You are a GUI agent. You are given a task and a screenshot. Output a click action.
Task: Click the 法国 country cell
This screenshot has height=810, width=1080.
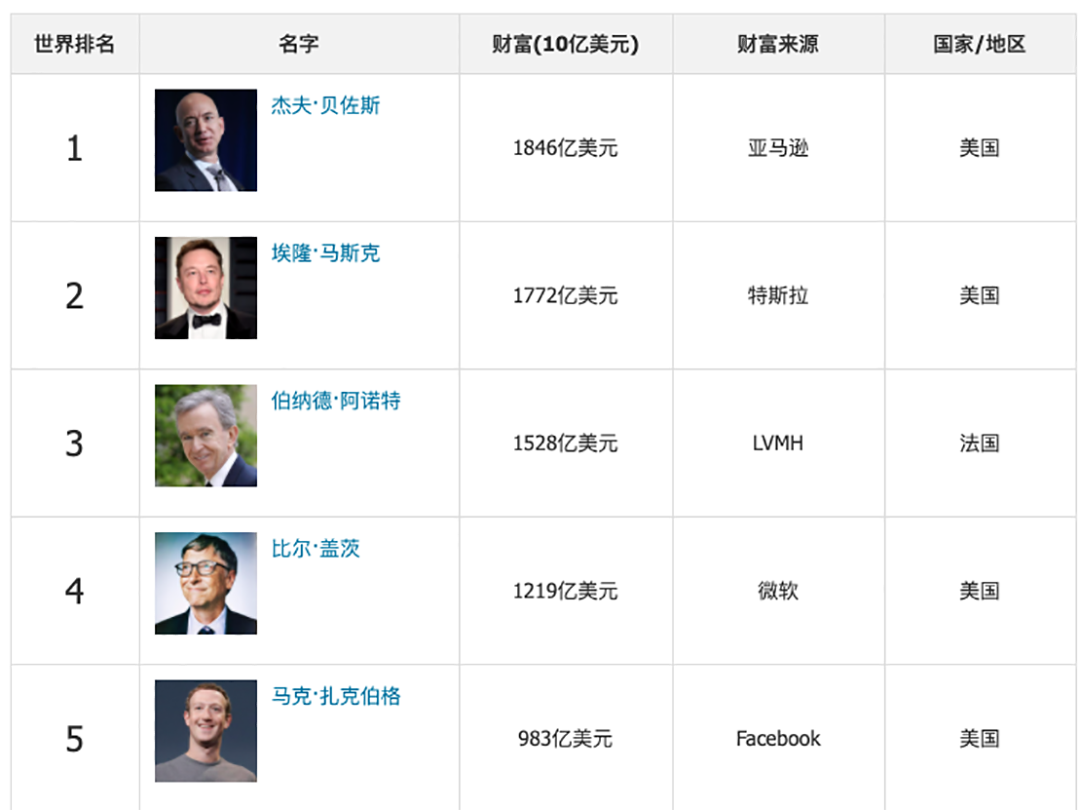(979, 444)
